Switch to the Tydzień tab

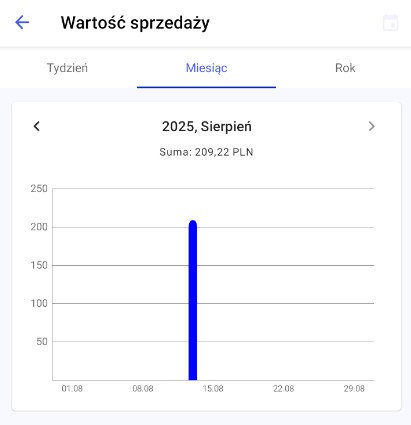(x=67, y=68)
